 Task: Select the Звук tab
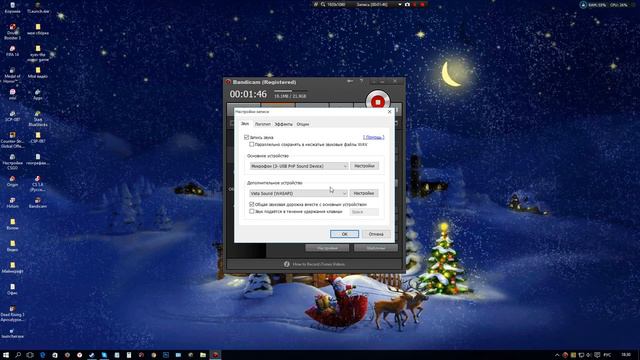click(245, 124)
